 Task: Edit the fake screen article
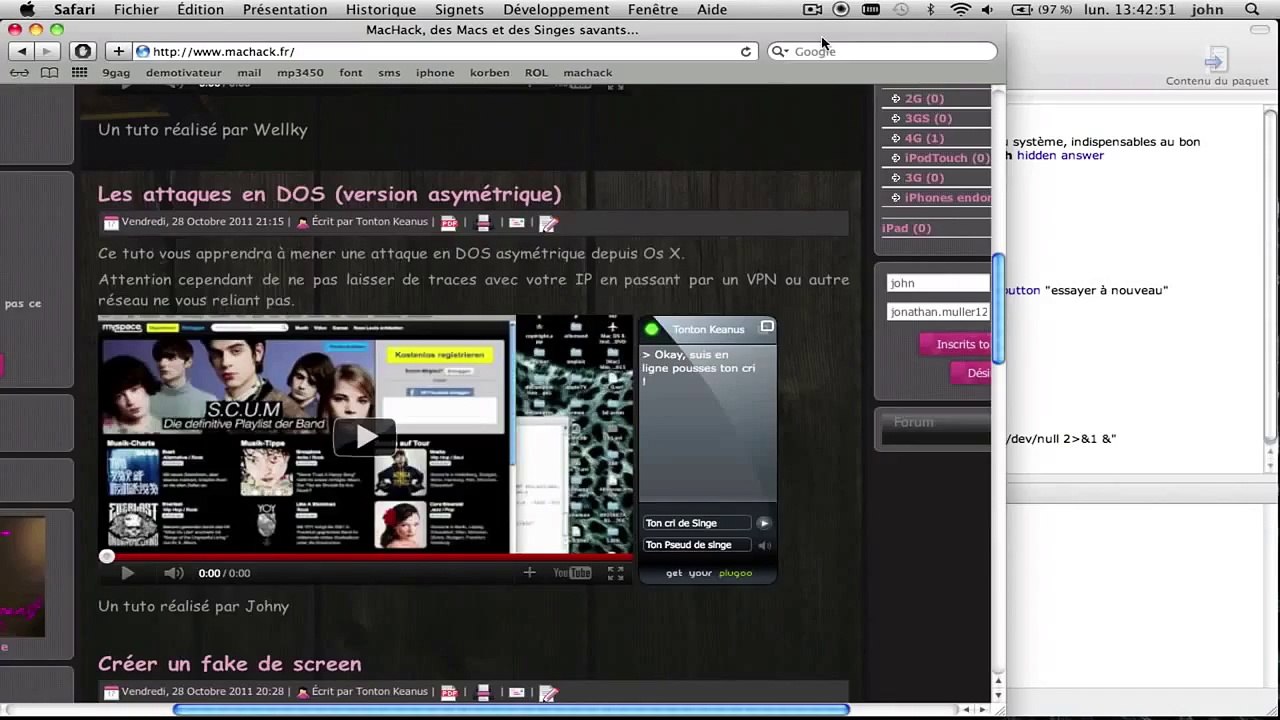point(548,692)
